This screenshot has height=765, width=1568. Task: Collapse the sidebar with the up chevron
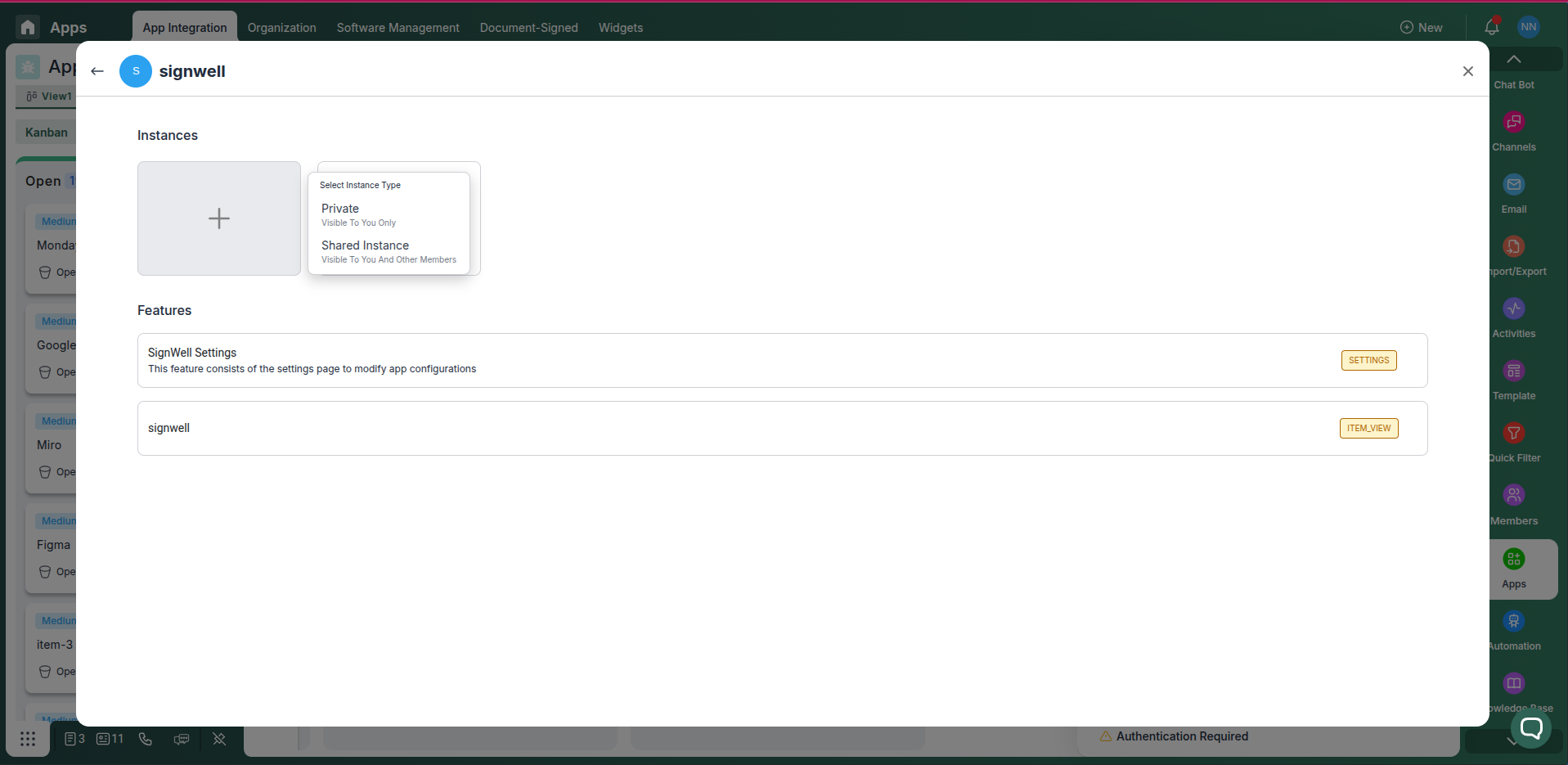1514,58
